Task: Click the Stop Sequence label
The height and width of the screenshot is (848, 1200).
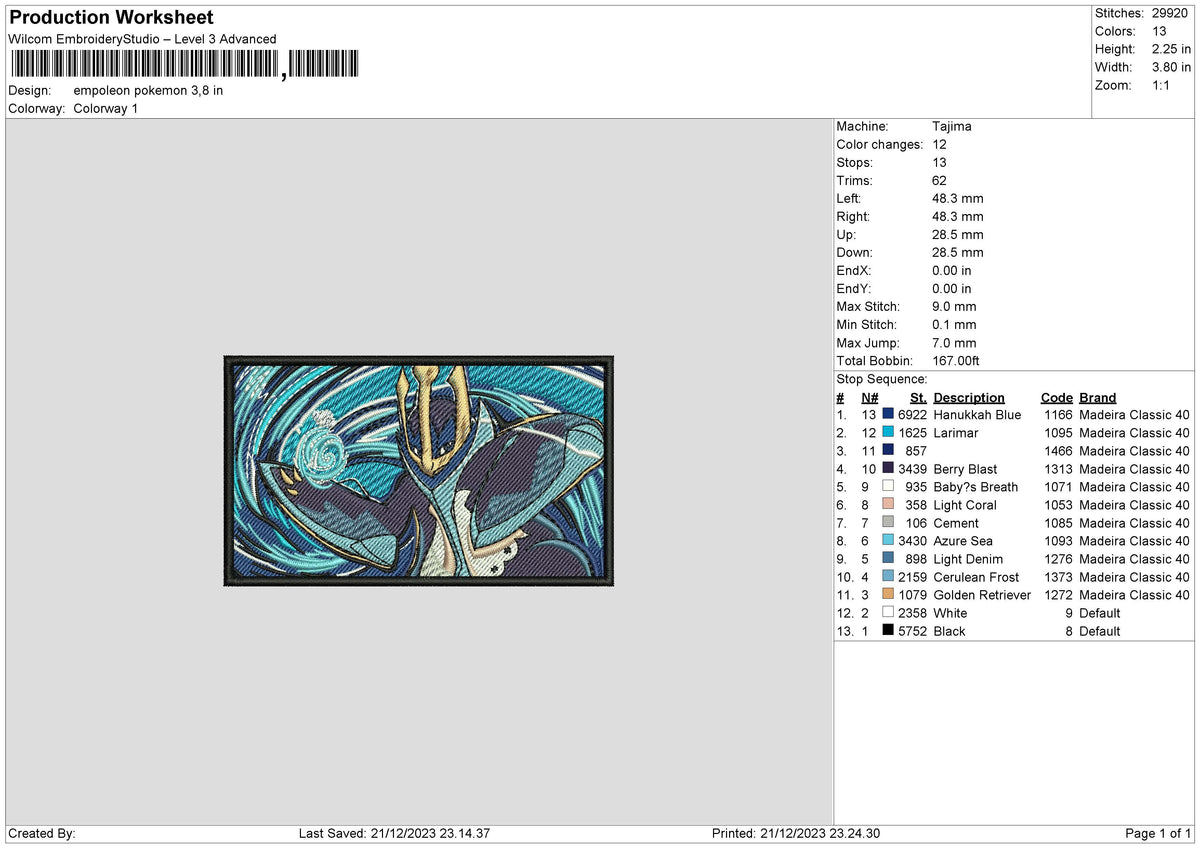Action: (882, 379)
